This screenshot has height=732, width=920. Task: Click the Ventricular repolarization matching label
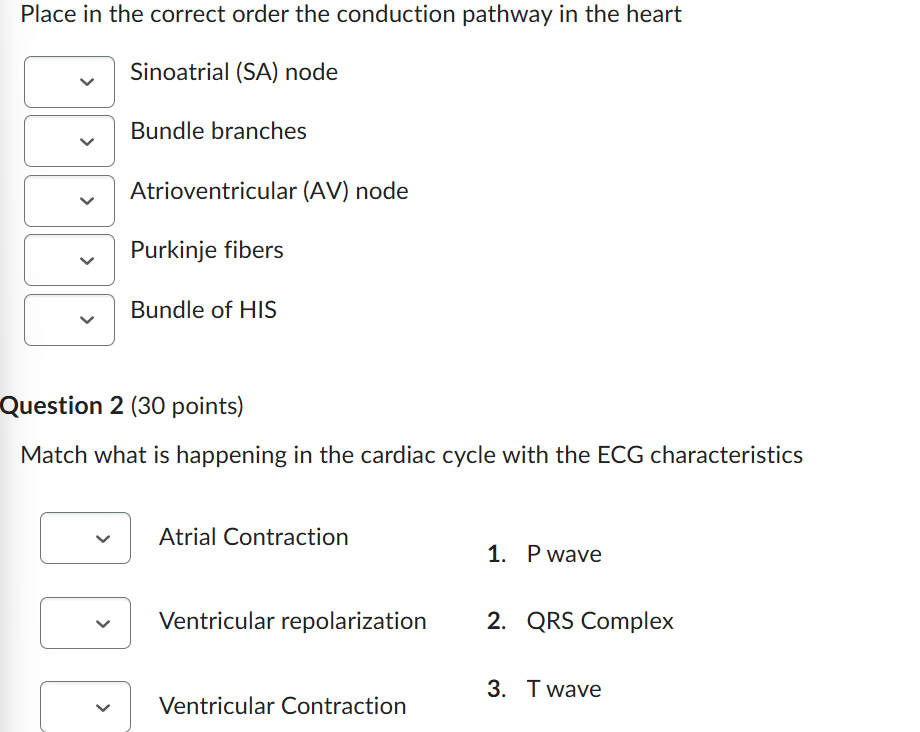click(292, 621)
